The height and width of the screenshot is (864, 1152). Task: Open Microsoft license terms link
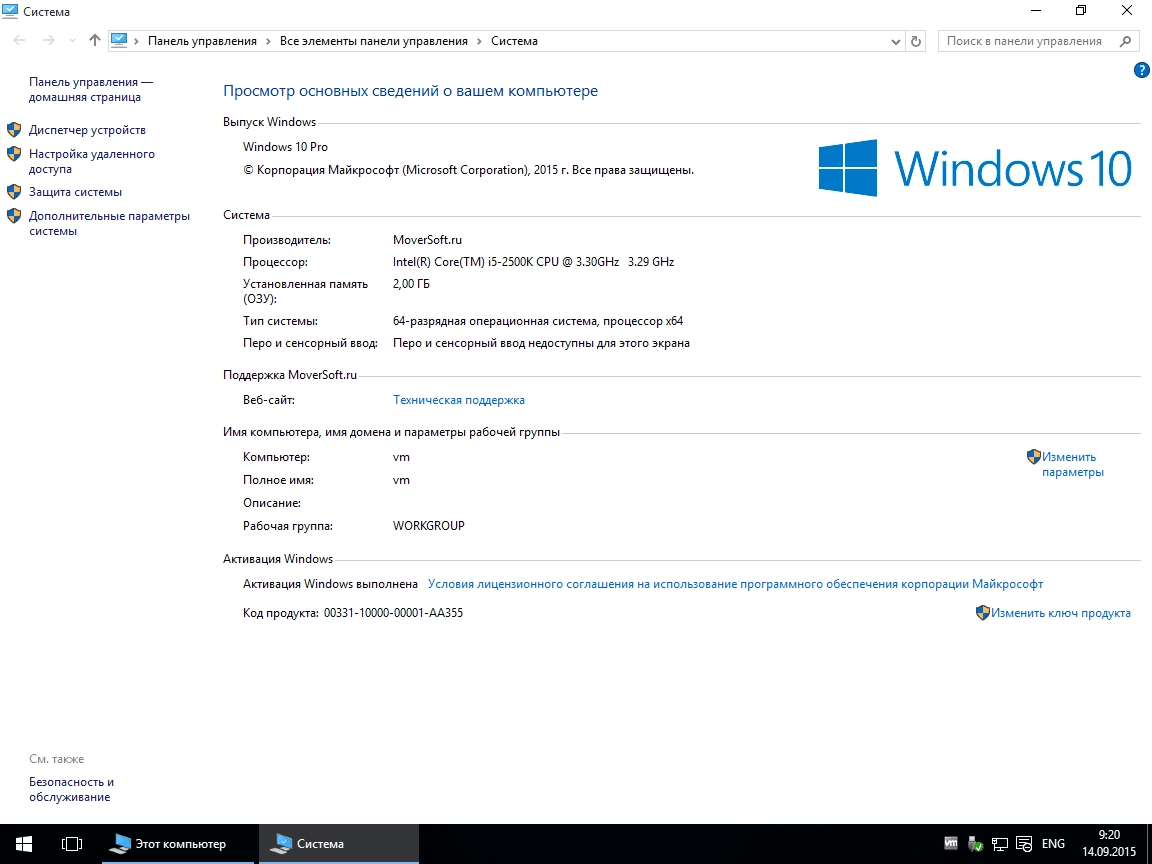[x=735, y=584]
